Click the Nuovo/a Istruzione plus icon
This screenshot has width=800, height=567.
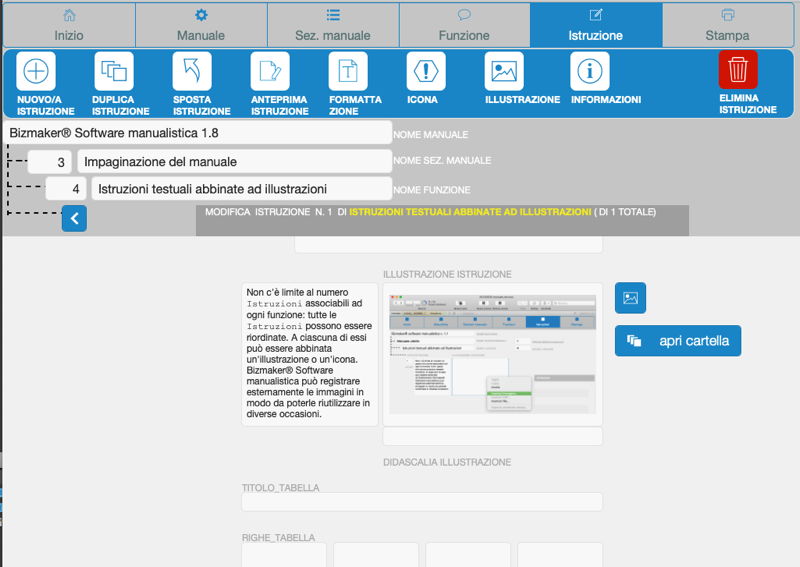click(x=36, y=71)
